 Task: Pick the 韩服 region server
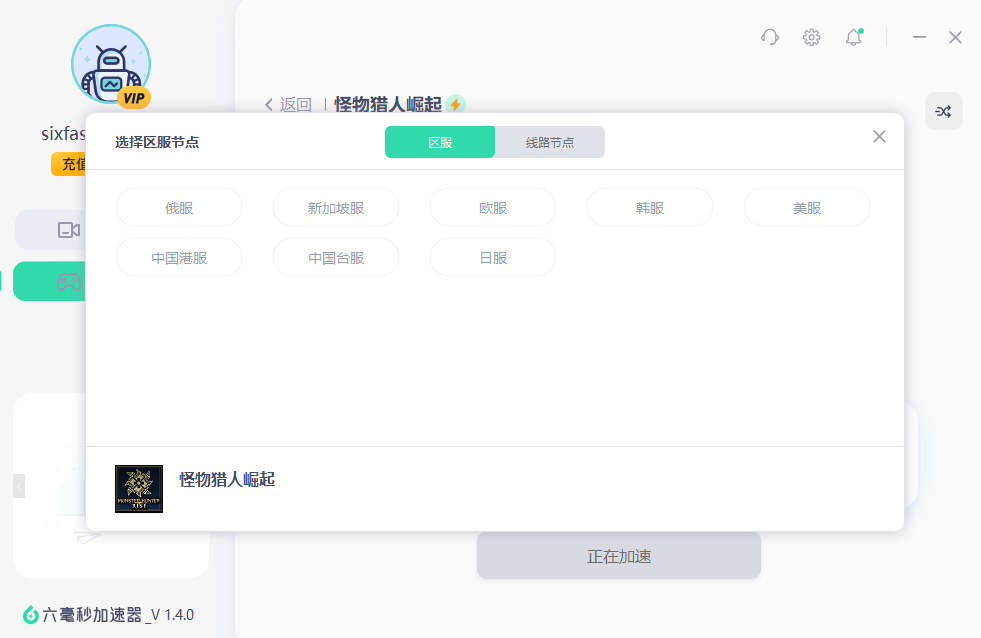[650, 208]
